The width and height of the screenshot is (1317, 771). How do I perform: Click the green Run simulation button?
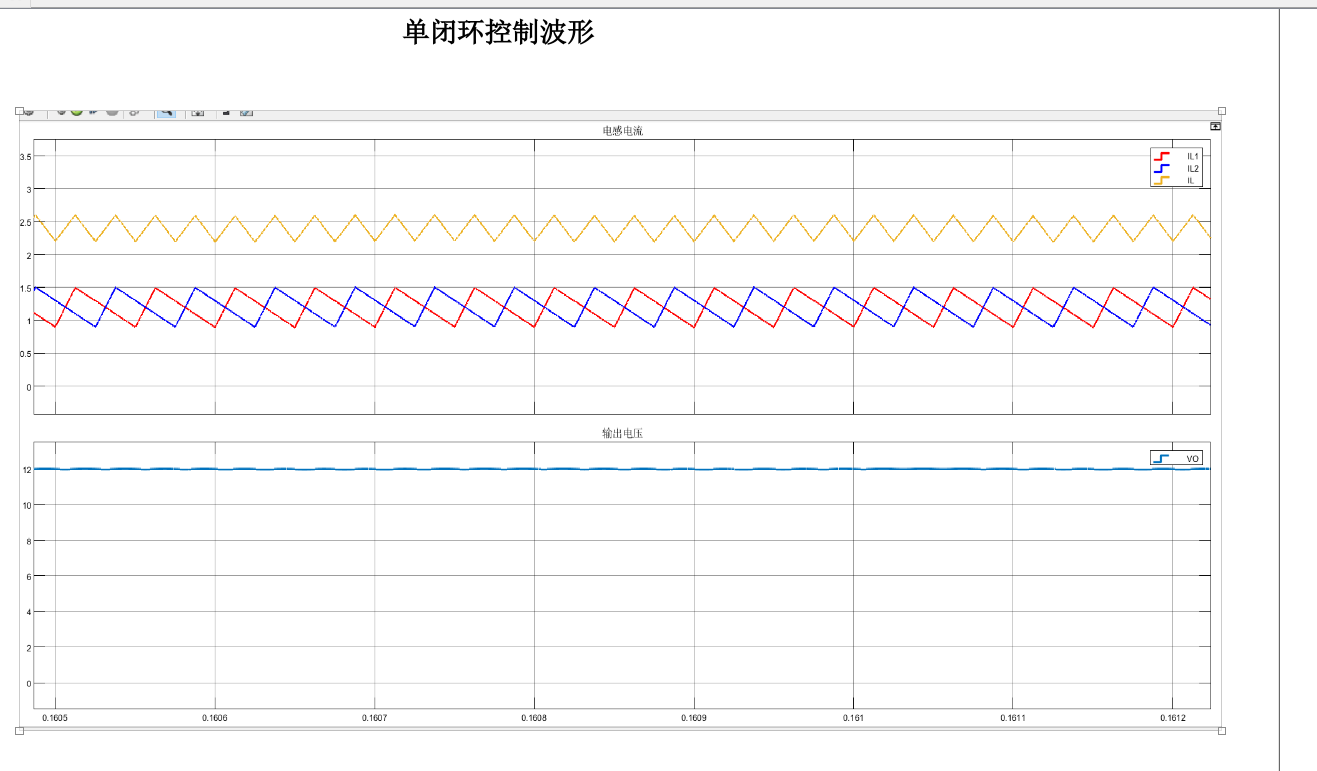pyautogui.click(x=77, y=112)
